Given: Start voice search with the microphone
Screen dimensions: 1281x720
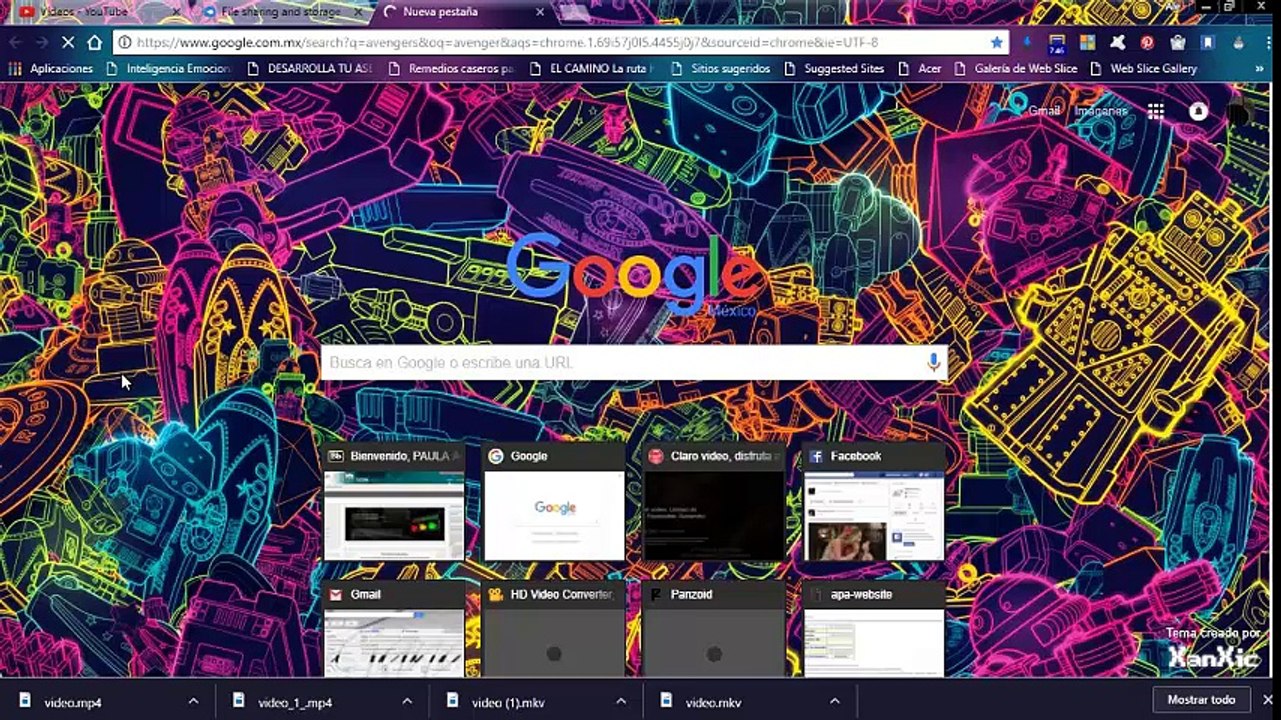Looking at the screenshot, I should pyautogui.click(x=934, y=362).
